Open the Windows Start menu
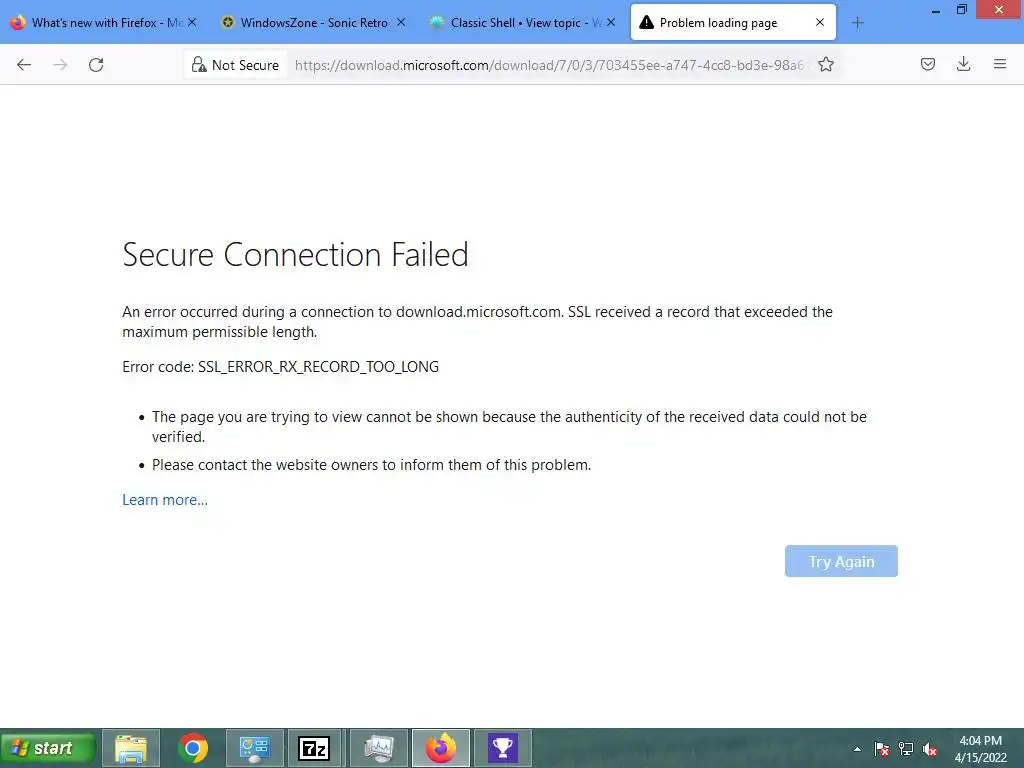The image size is (1024, 768). (x=48, y=748)
